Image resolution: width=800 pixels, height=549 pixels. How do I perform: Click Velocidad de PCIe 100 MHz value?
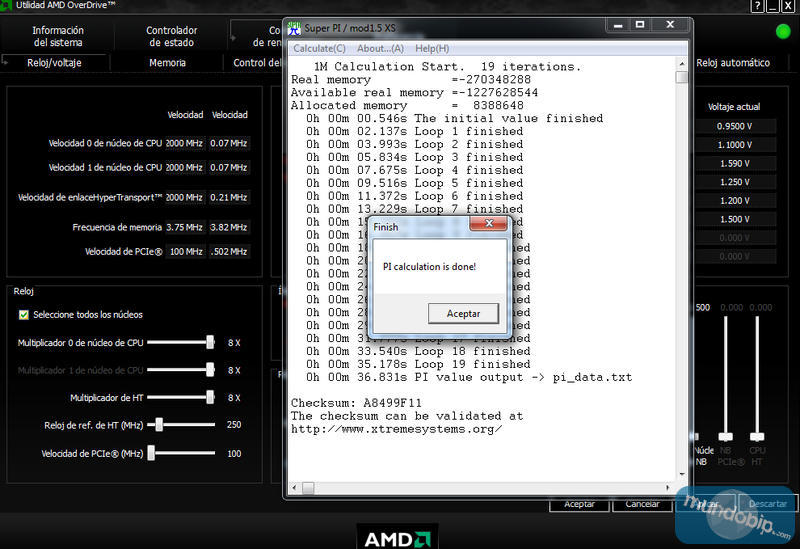(186, 252)
